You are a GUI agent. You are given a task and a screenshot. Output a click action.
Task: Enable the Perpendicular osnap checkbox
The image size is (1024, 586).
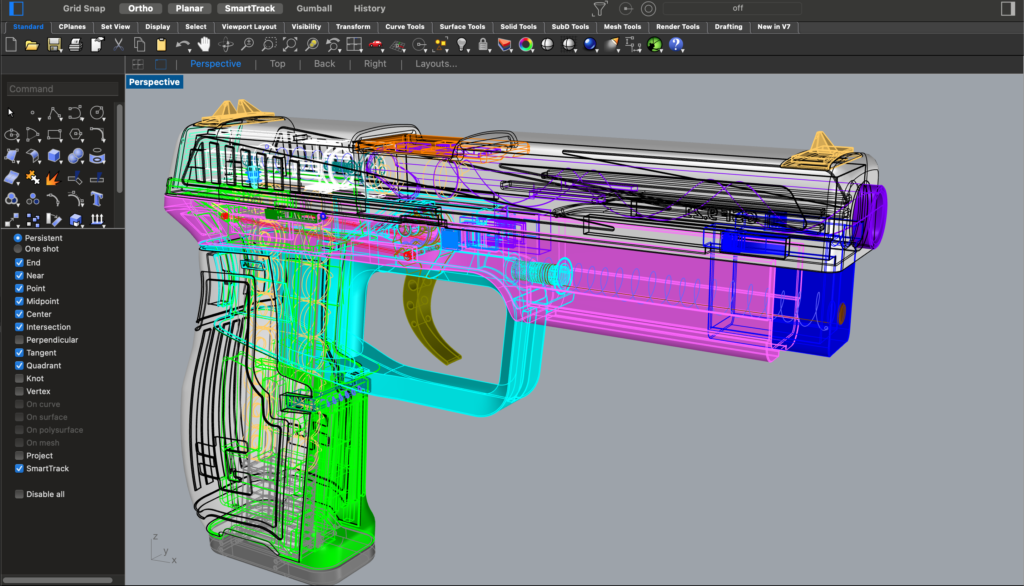[x=19, y=340]
